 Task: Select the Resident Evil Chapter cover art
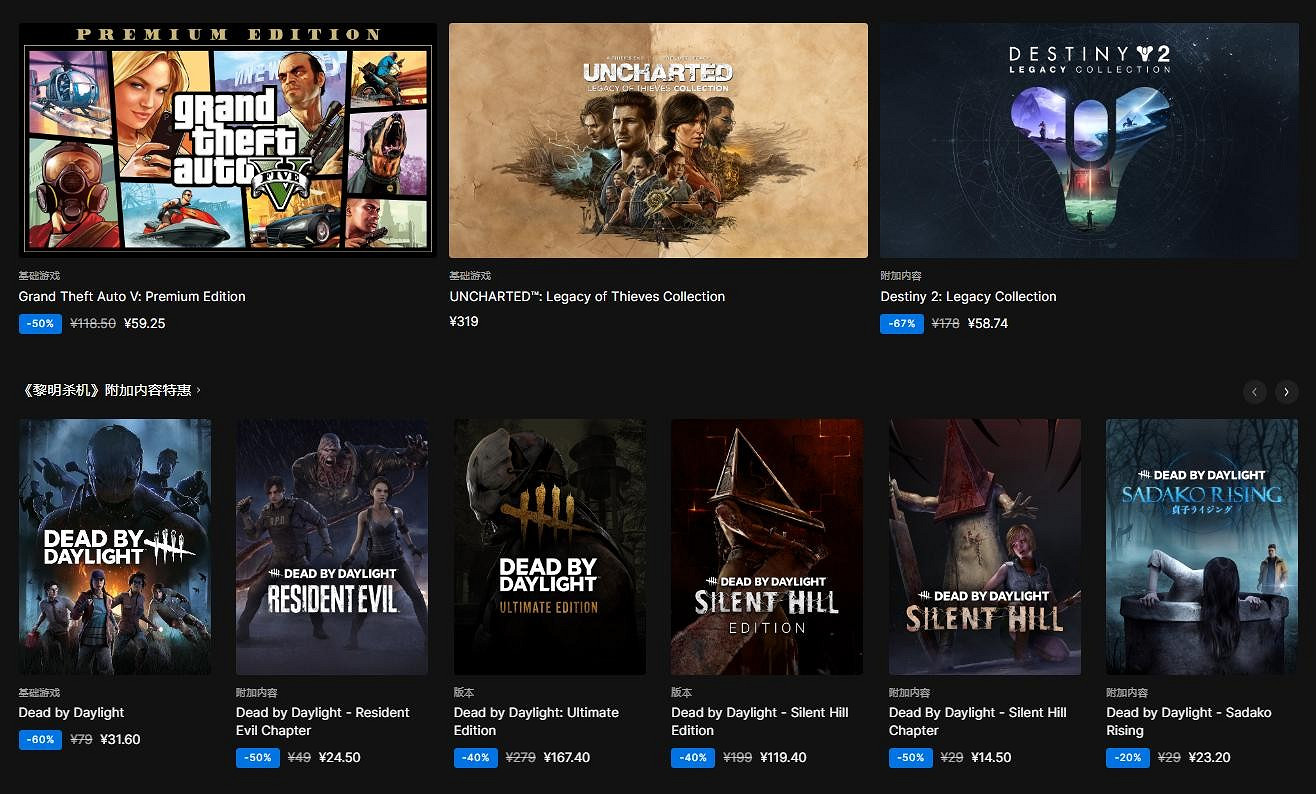[x=332, y=546]
